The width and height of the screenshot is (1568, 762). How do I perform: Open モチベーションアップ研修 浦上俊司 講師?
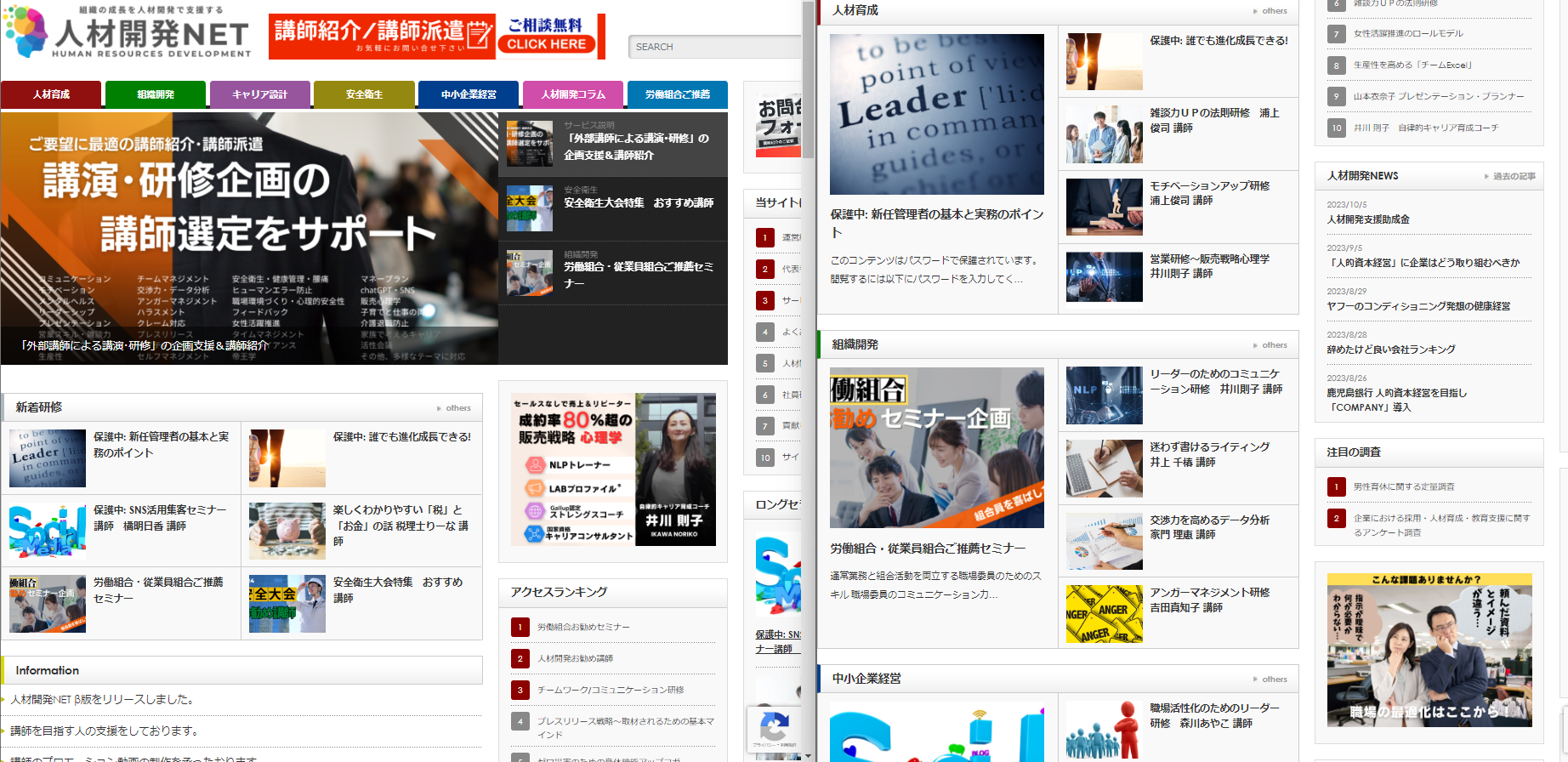(1209, 193)
